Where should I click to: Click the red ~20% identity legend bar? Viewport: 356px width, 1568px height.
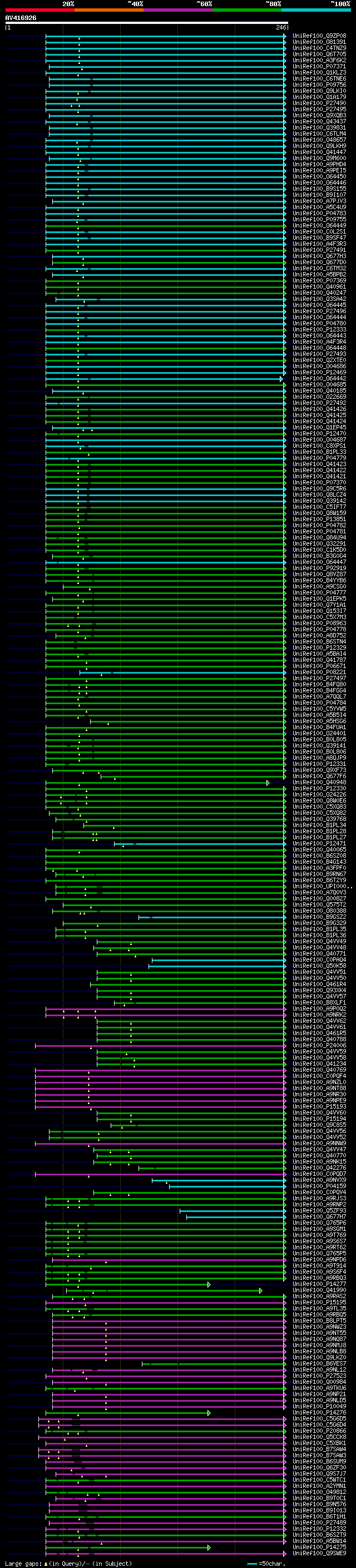40,10
